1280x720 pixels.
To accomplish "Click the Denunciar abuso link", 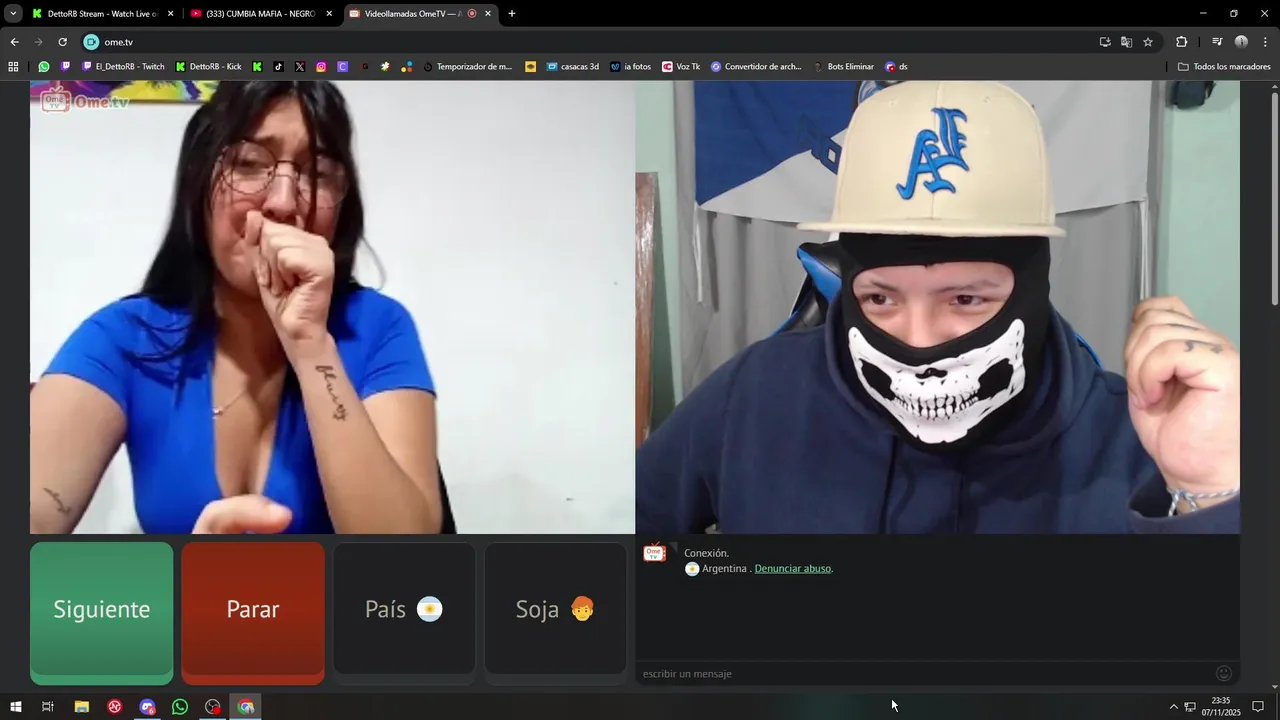I will [x=793, y=569].
